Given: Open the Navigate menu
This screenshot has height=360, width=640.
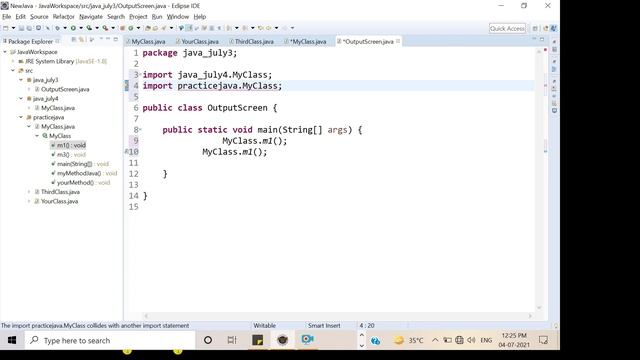Looking at the screenshot, I should click(x=91, y=17).
